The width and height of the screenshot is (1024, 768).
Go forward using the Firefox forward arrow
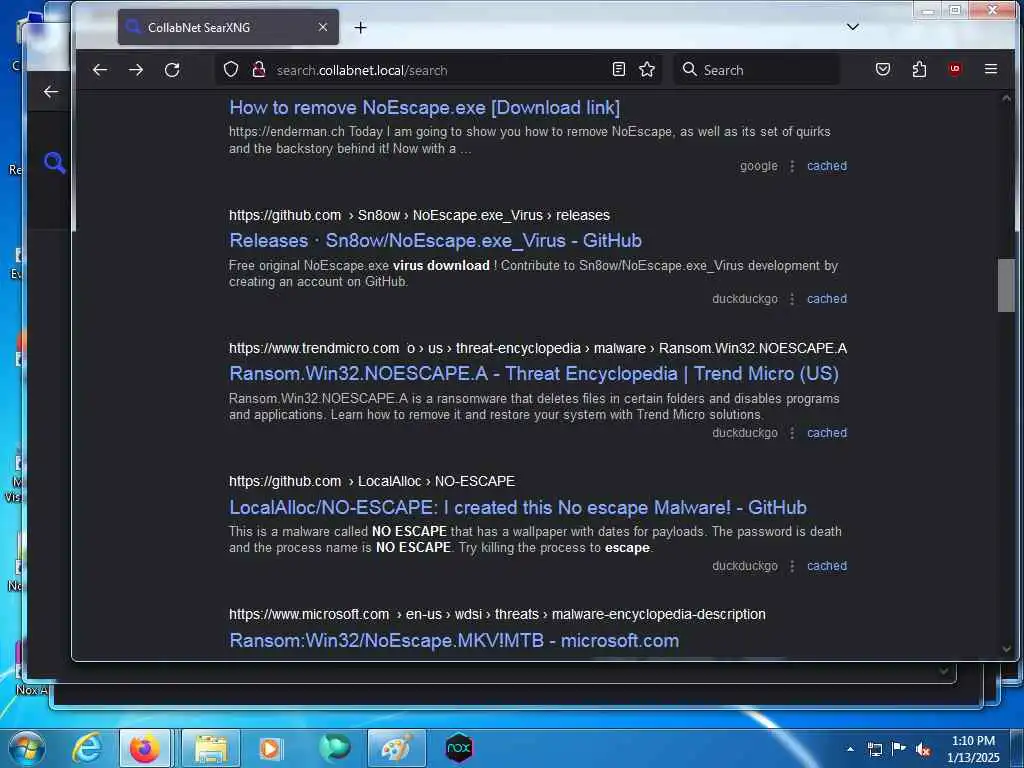coord(136,70)
